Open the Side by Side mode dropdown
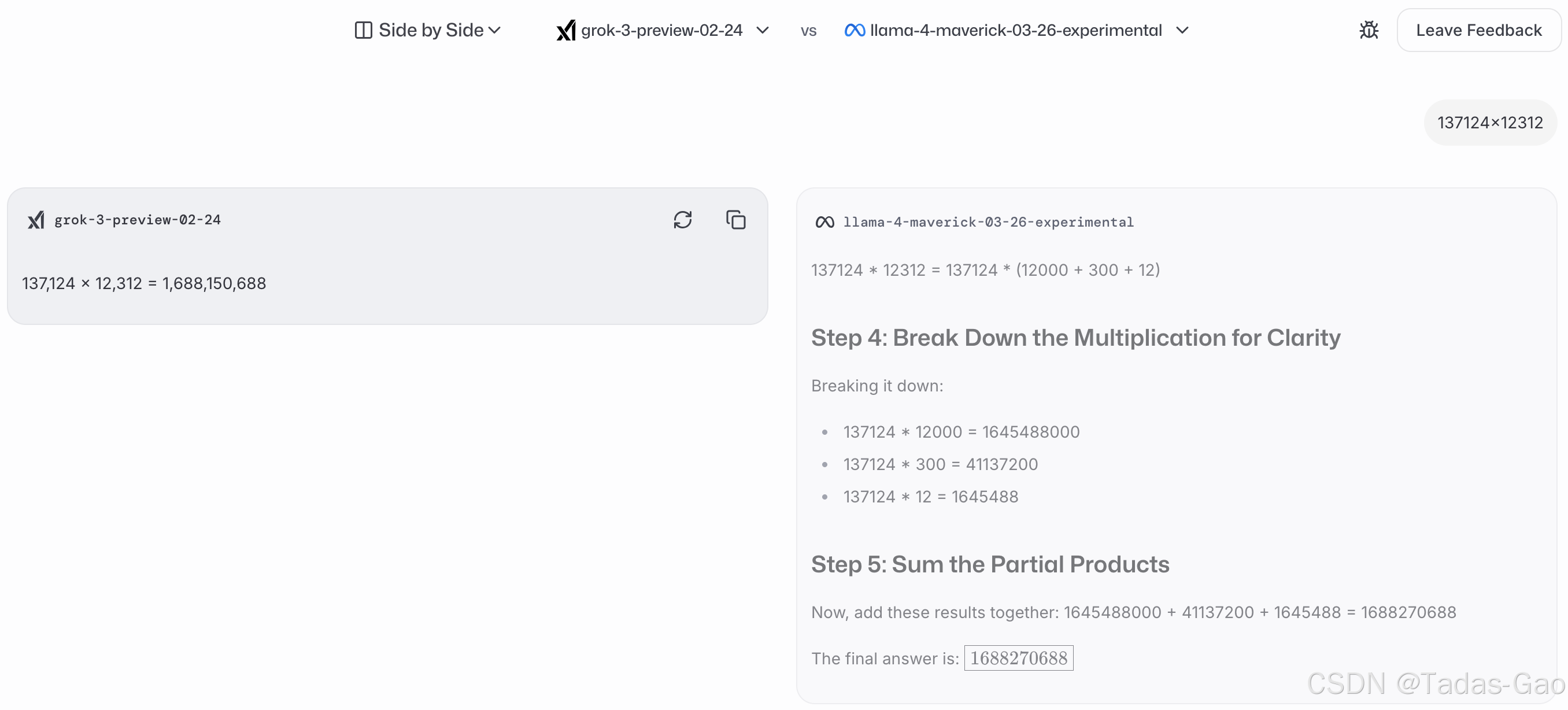The image size is (1568, 710). coord(428,30)
